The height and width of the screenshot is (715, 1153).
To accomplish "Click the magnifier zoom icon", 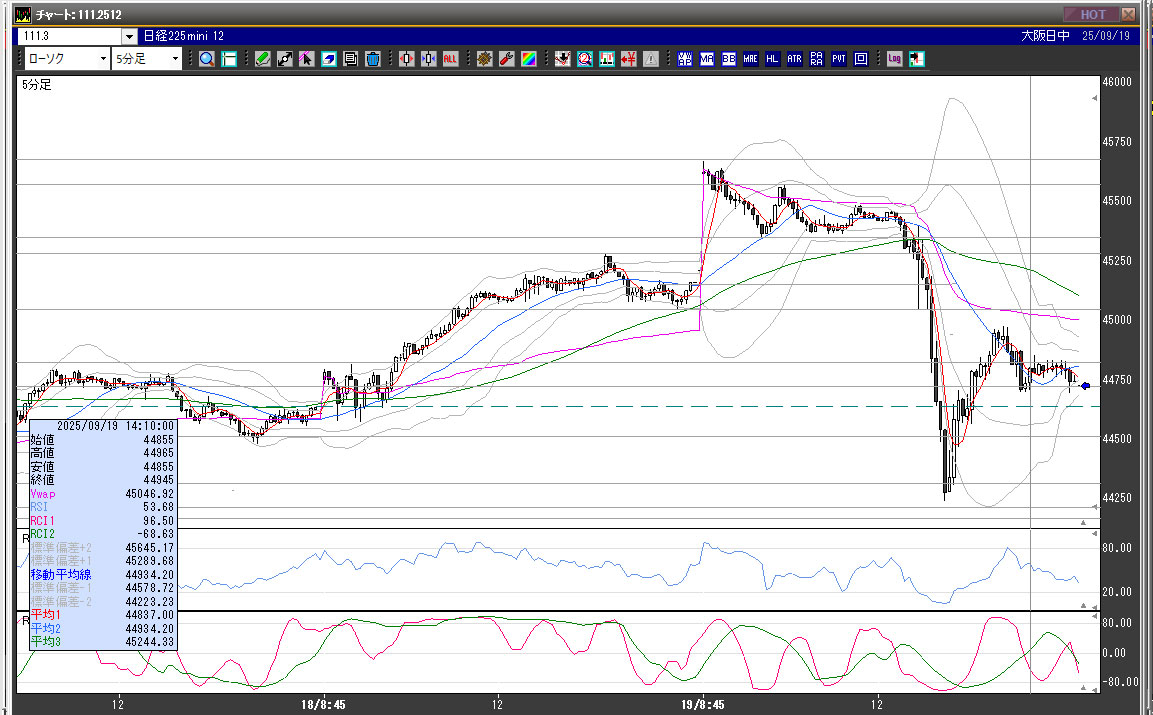I will [x=207, y=59].
